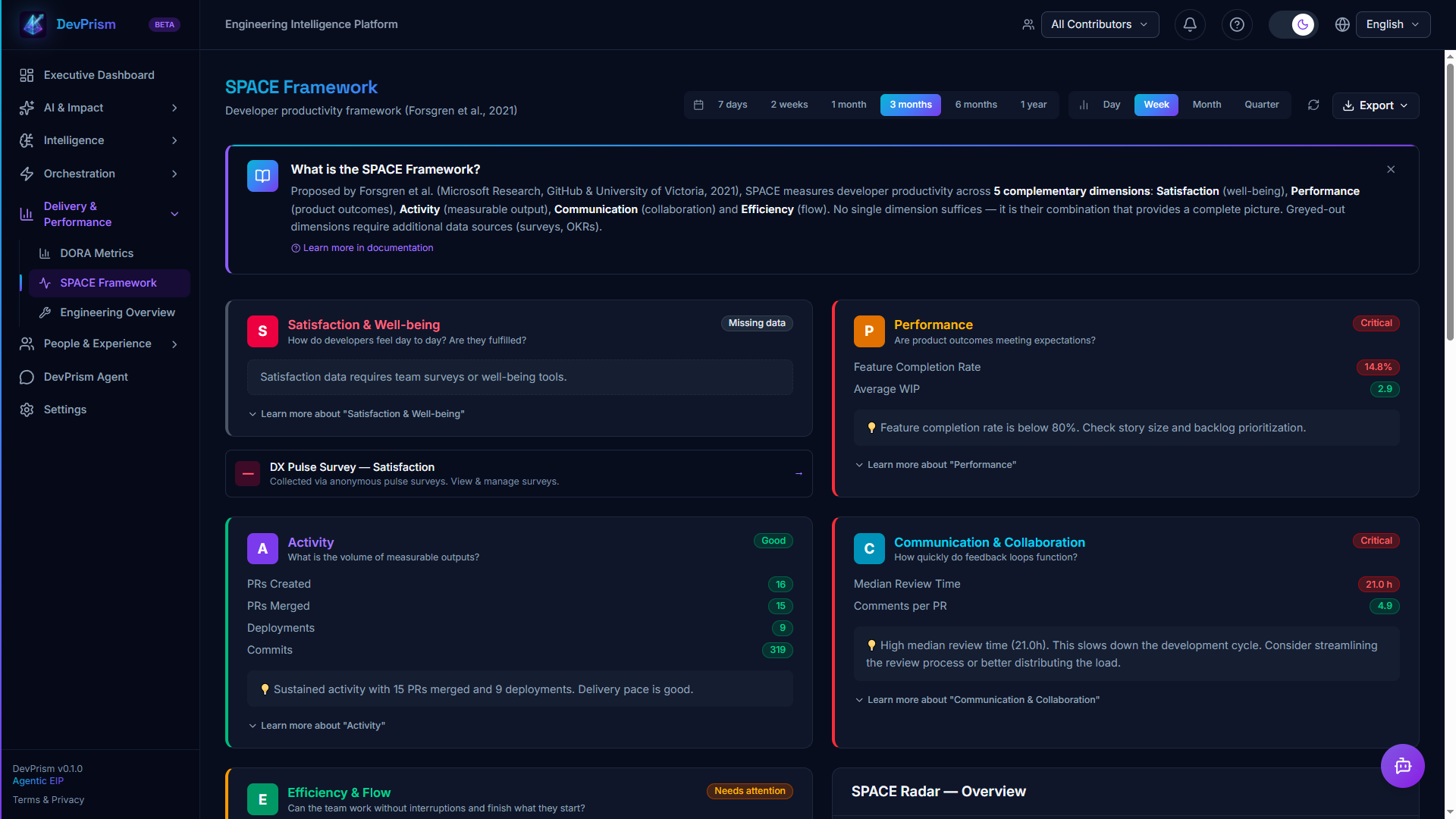Click the Orchestration lightning icon
The width and height of the screenshot is (1456, 819).
coord(27,174)
